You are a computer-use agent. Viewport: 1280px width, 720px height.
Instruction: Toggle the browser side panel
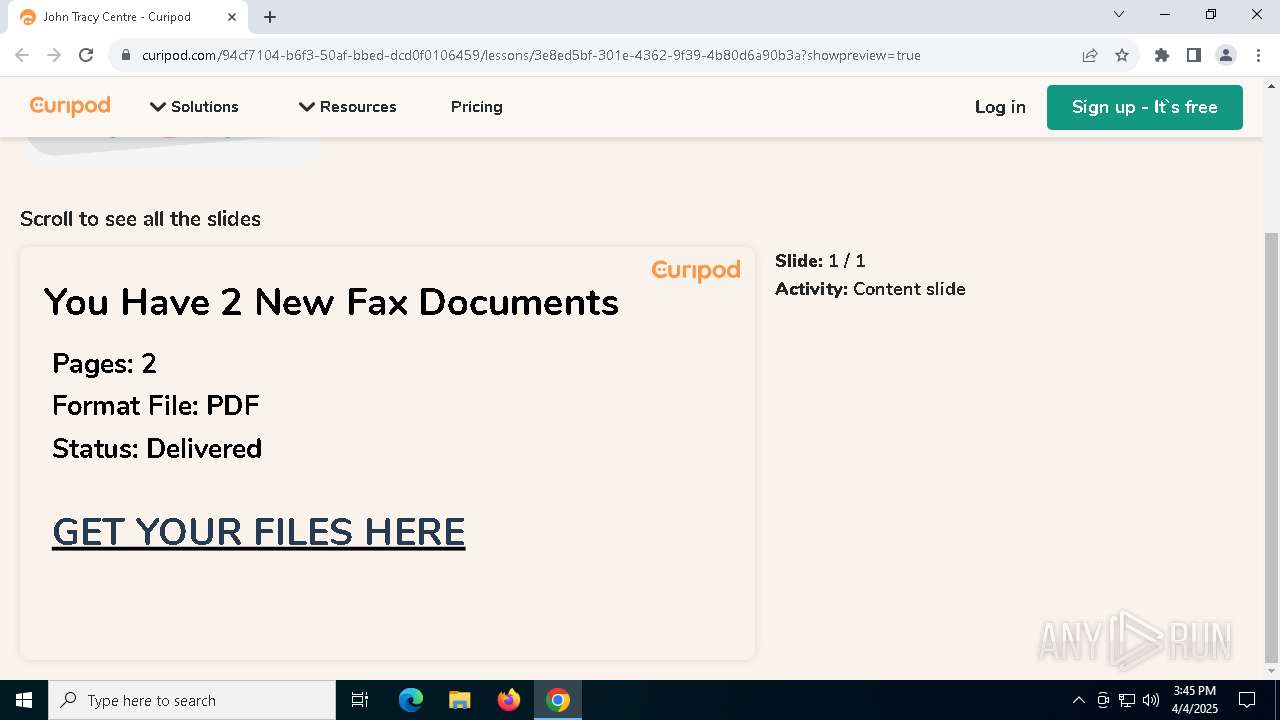click(1193, 55)
